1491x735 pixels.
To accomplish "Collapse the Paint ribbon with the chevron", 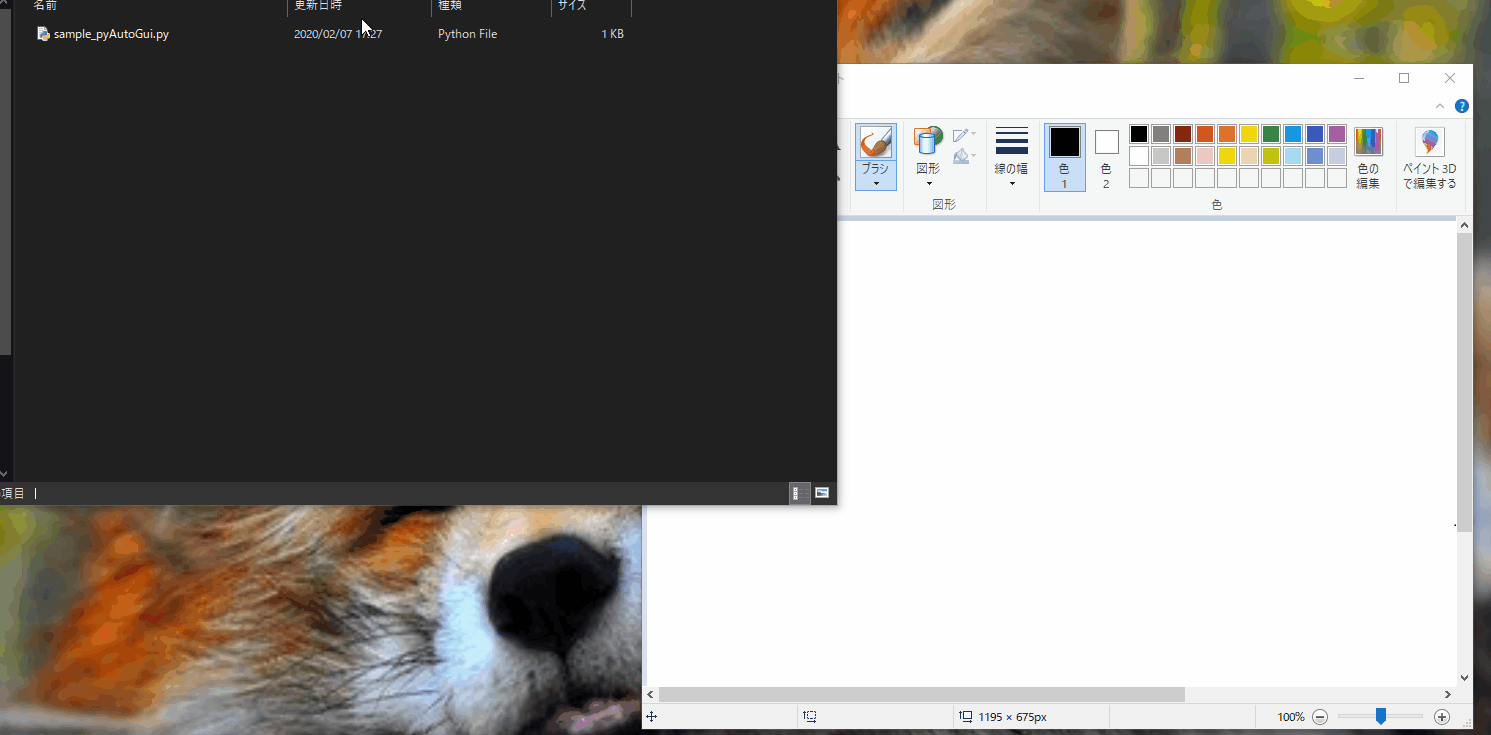I will point(1440,106).
